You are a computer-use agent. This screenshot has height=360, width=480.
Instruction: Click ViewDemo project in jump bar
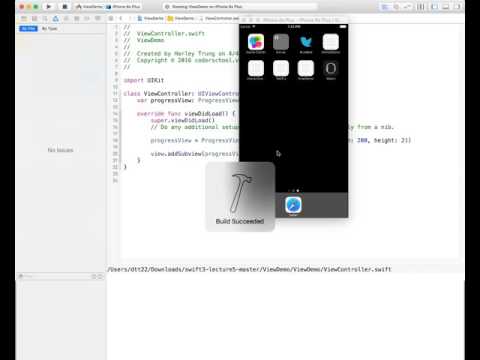(150, 19)
